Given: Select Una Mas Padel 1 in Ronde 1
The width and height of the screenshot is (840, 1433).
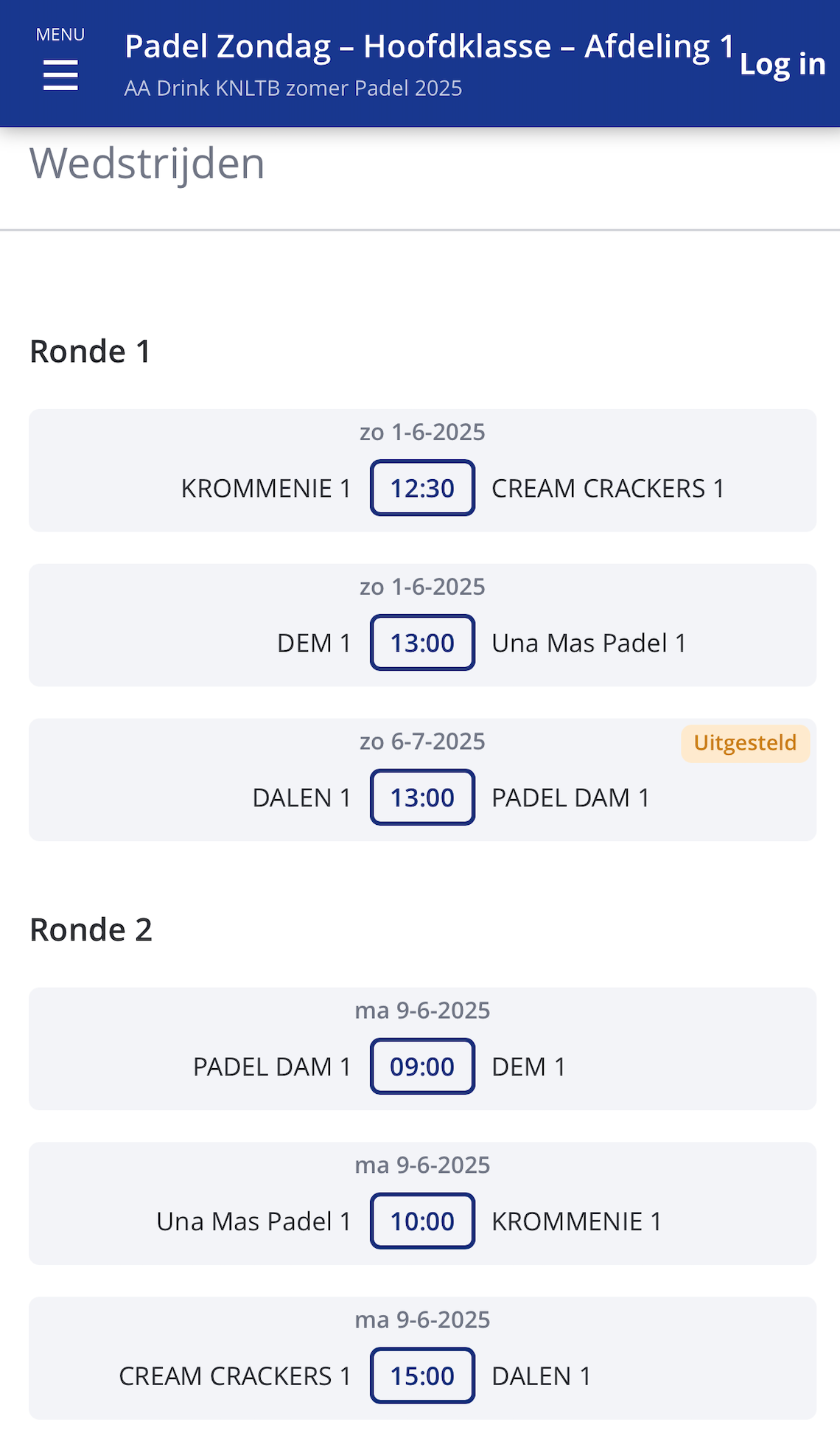Looking at the screenshot, I should tap(589, 644).
